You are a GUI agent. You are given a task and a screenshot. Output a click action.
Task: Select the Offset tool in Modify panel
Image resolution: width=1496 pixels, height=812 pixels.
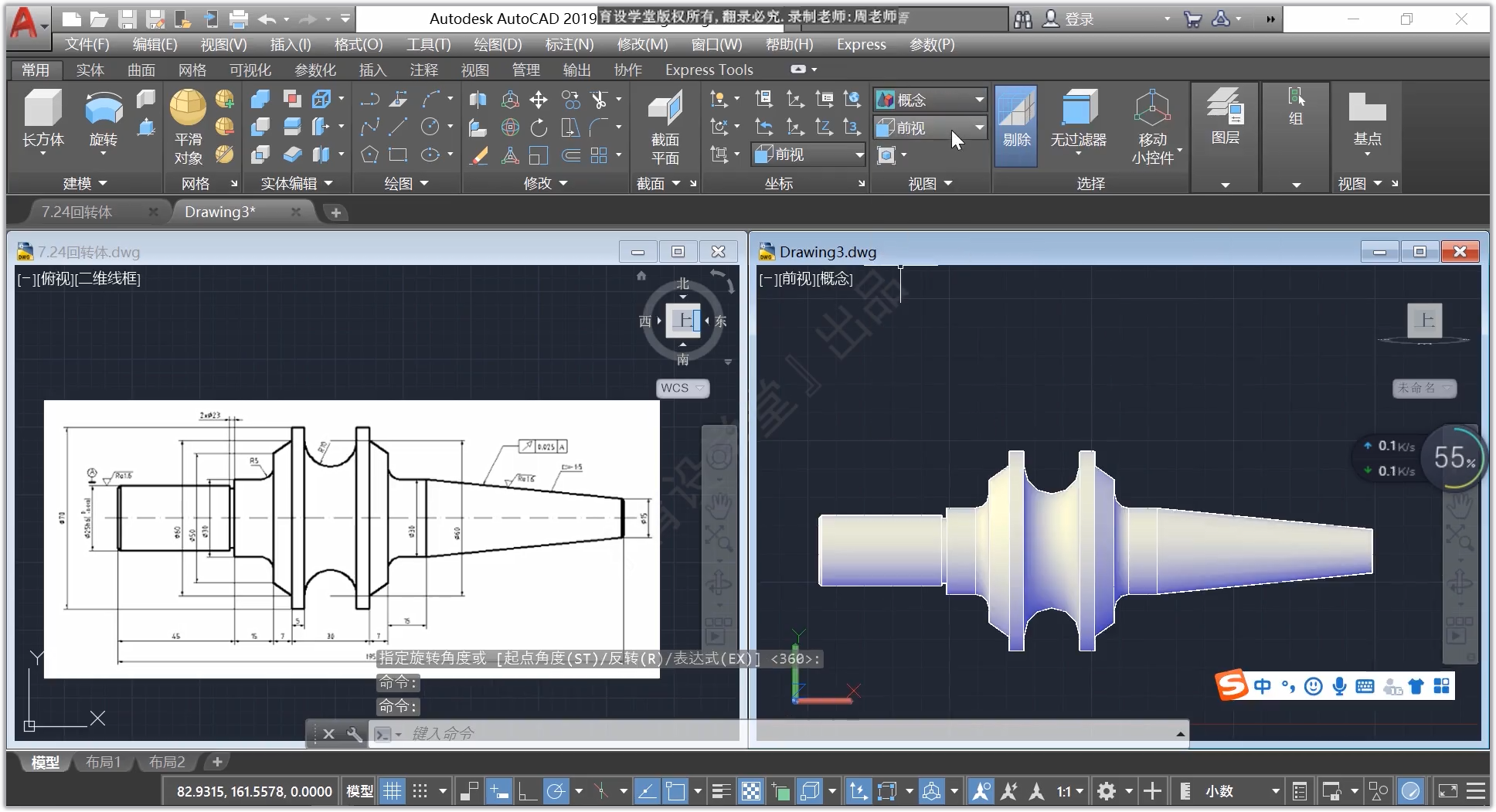coord(570,155)
